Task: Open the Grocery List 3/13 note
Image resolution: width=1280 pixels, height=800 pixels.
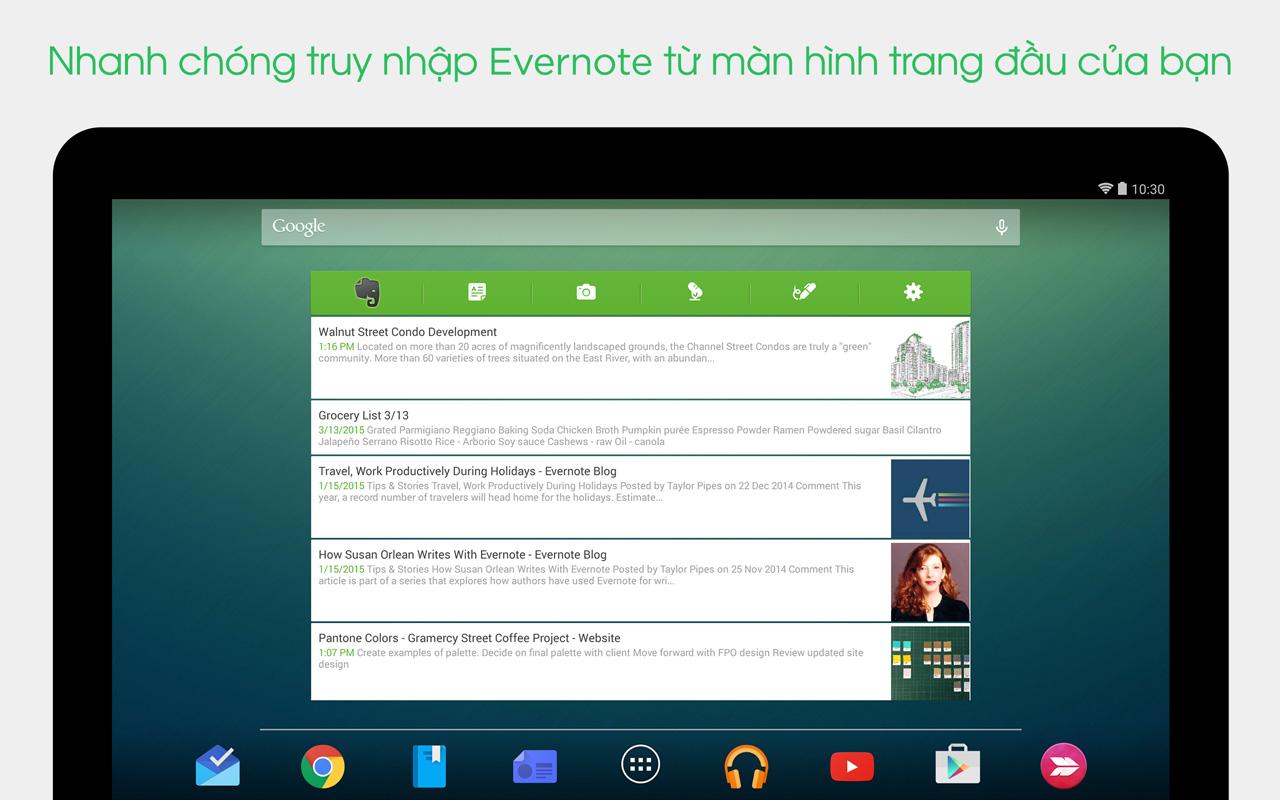Action: 640,428
